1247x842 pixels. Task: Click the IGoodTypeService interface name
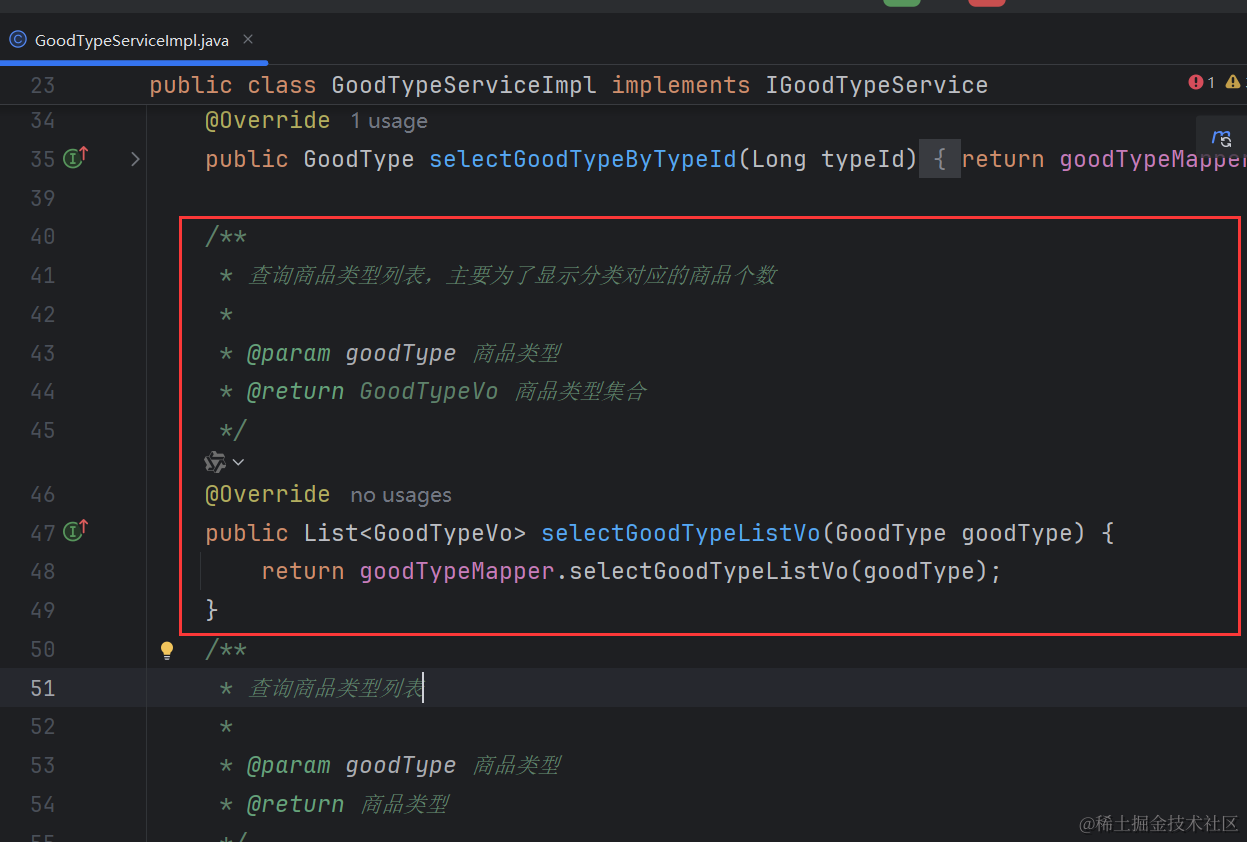click(x=876, y=86)
